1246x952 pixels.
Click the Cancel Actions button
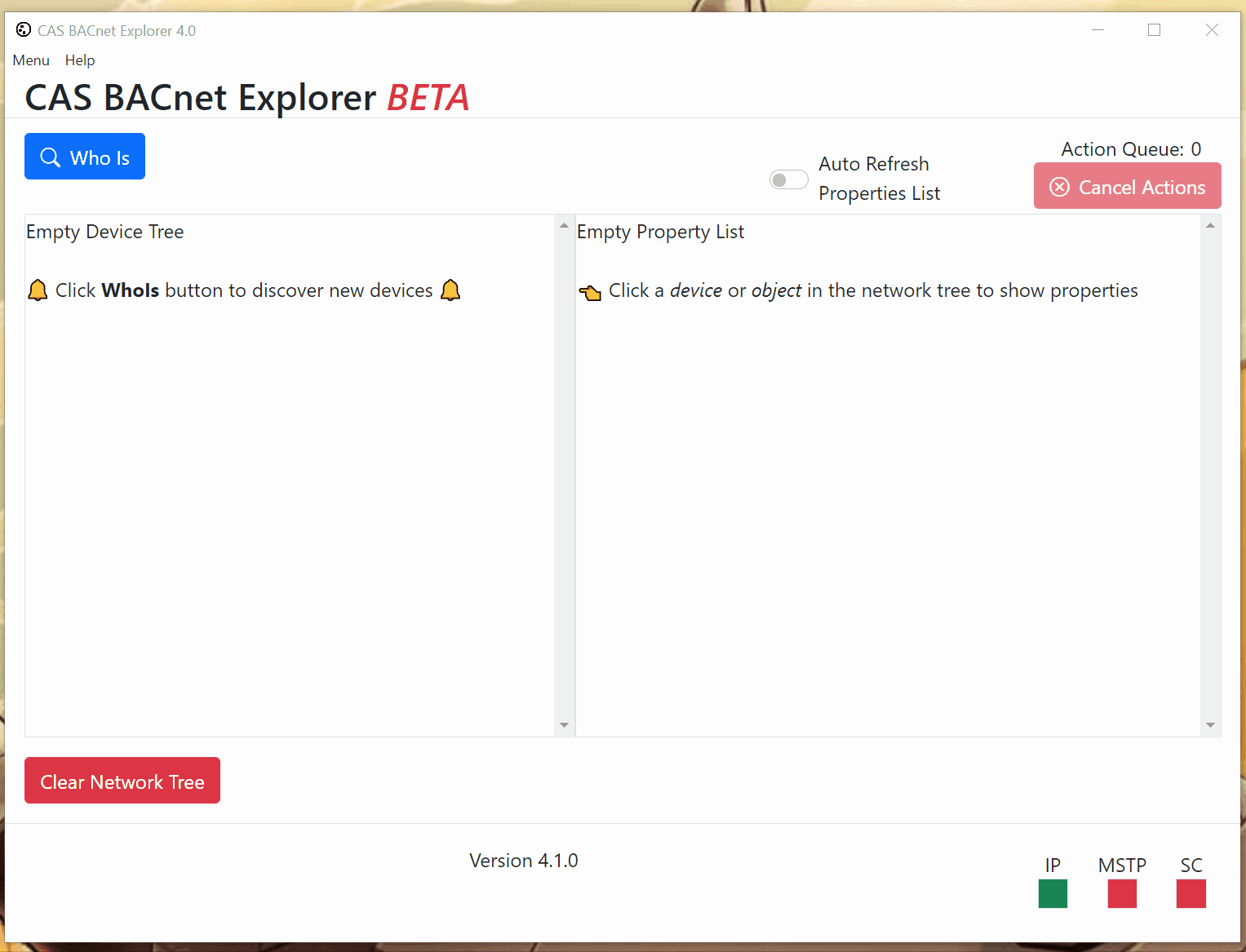1127,186
